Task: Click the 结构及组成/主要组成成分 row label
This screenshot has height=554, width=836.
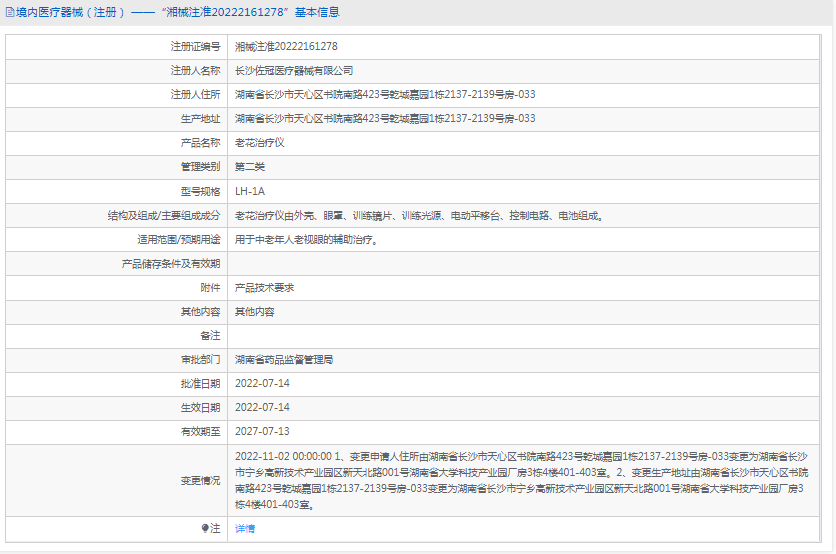Action: click(x=164, y=215)
